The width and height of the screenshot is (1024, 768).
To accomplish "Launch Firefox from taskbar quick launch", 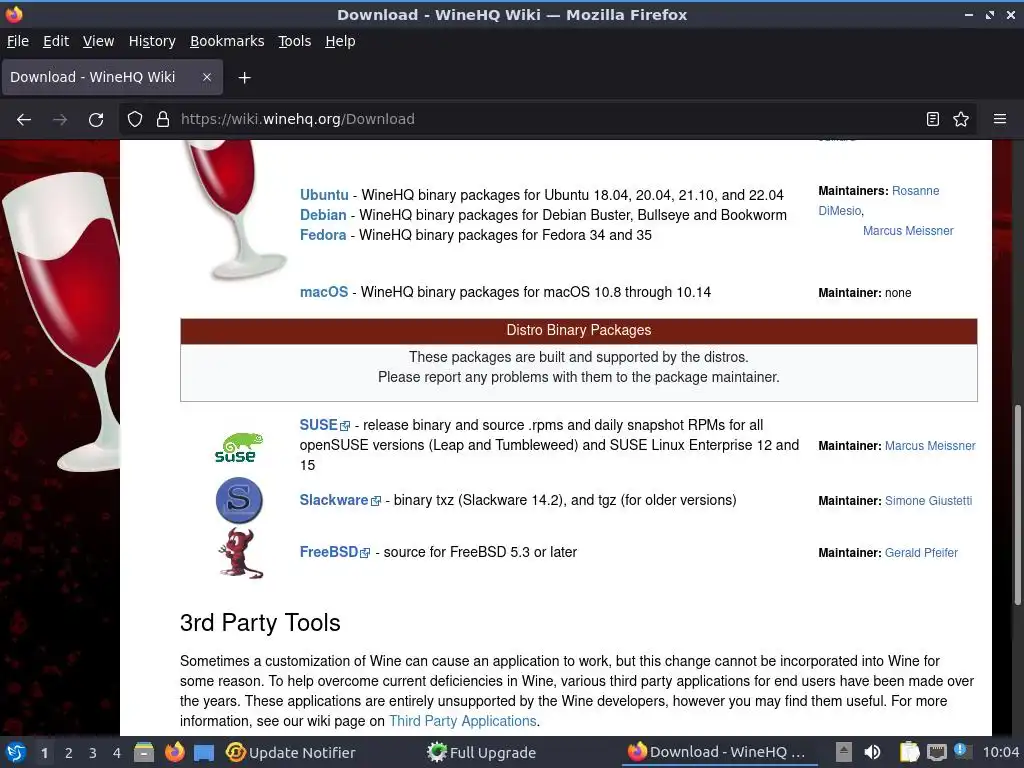I will click(174, 752).
